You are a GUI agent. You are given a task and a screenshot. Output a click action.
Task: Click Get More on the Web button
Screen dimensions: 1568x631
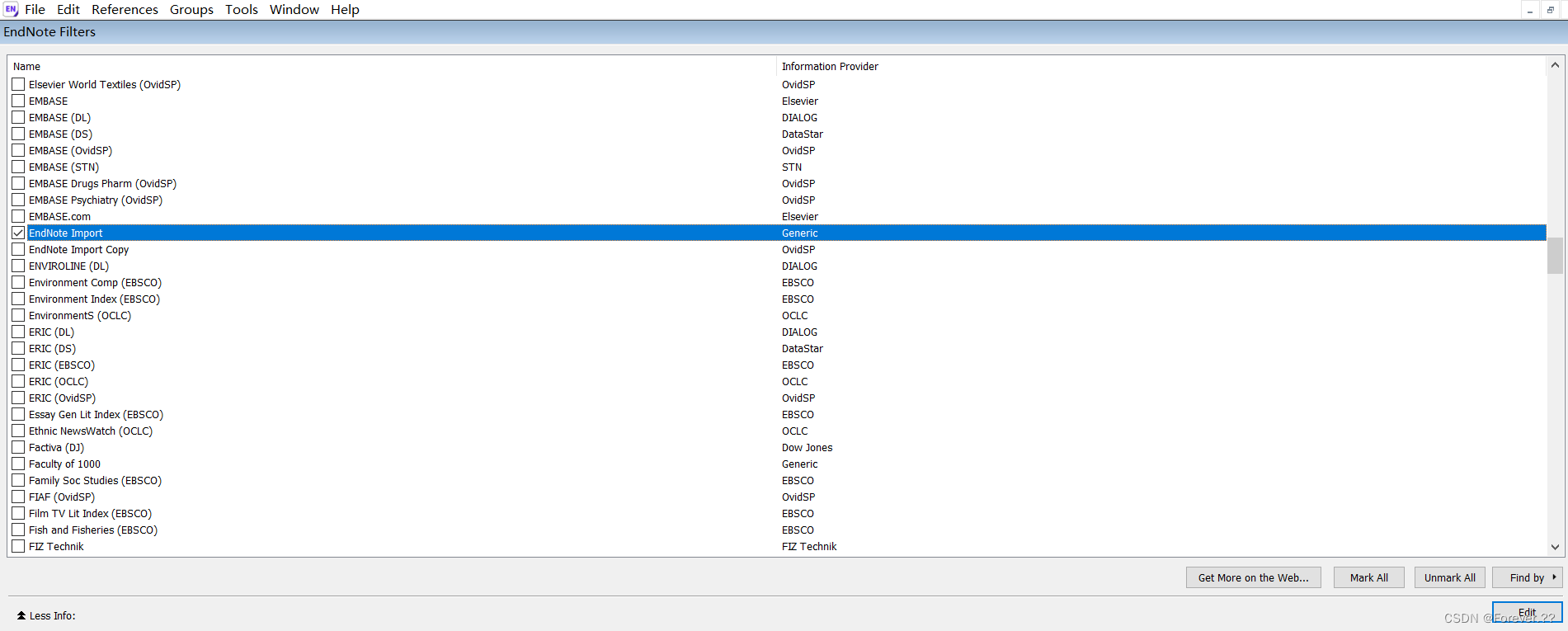[x=1253, y=577]
